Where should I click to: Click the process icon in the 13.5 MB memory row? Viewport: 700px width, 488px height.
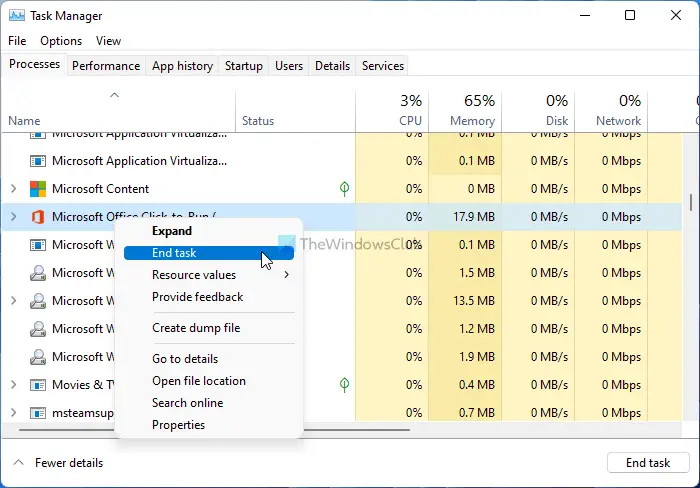38,301
